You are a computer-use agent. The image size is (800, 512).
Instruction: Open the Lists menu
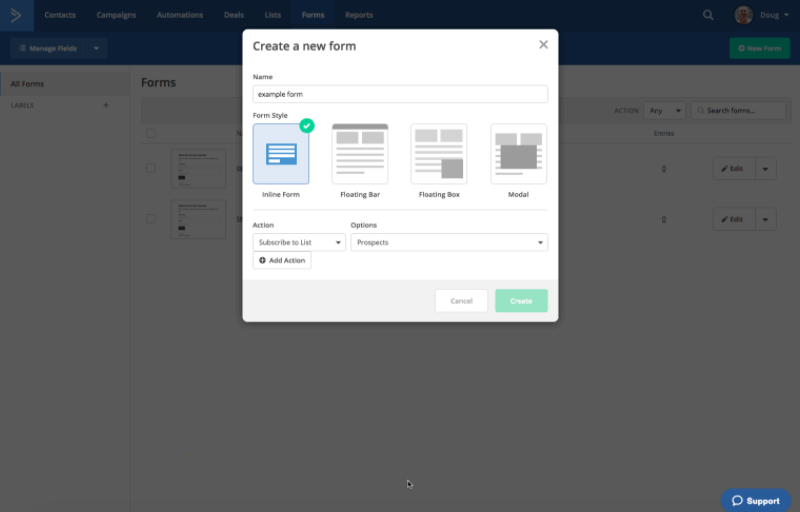(x=272, y=15)
